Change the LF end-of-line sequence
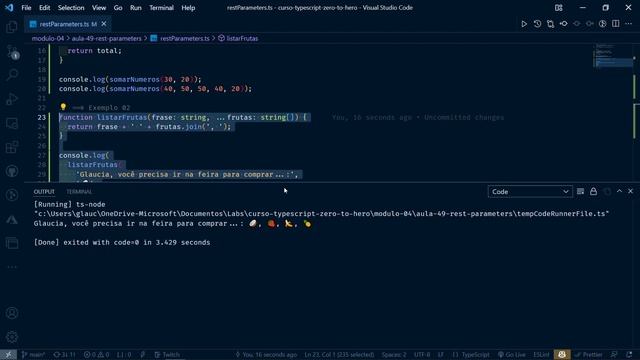The width and height of the screenshot is (640, 360). tap(441, 355)
